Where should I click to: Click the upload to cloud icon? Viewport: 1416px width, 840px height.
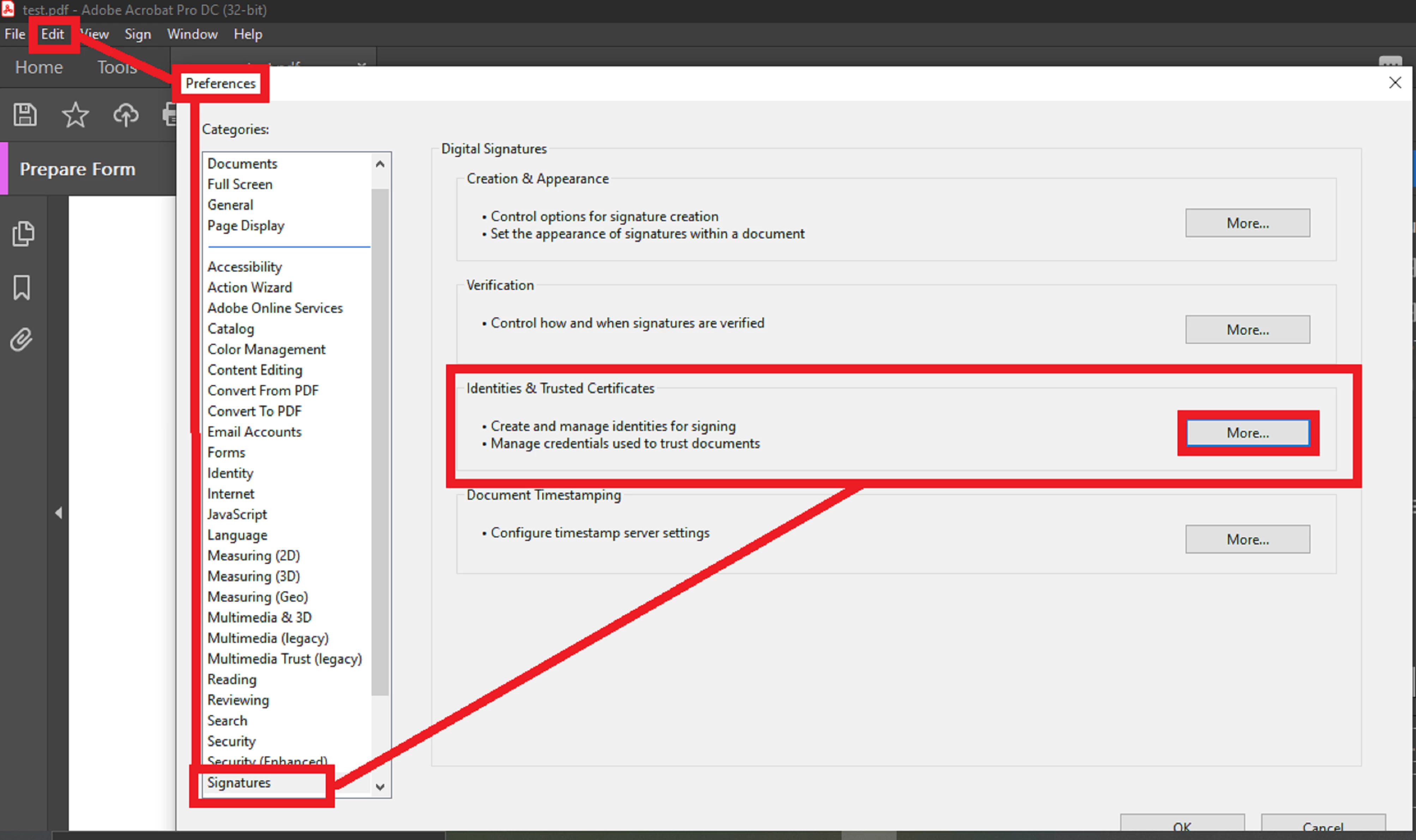click(125, 115)
